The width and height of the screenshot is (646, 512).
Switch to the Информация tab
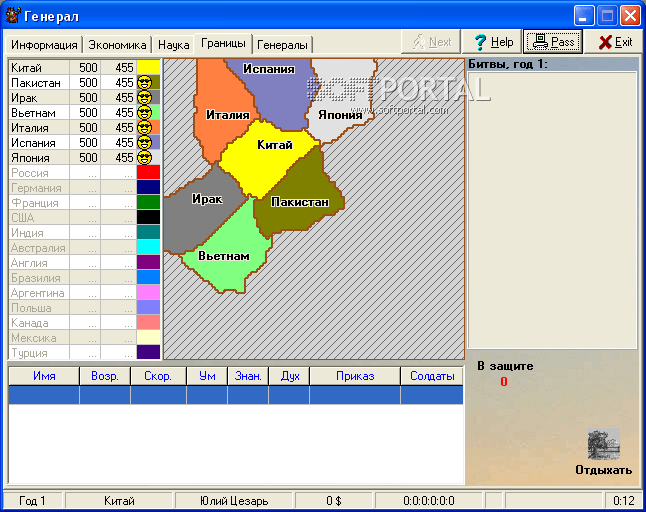(x=44, y=45)
